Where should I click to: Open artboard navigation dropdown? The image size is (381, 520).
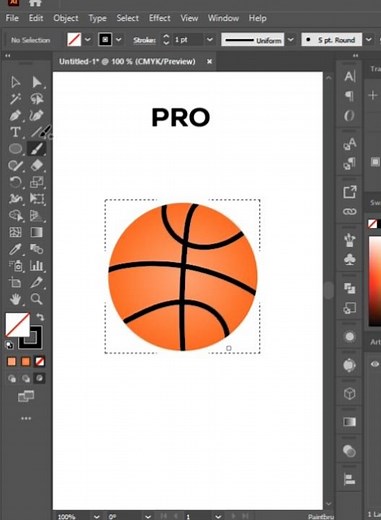[x=218, y=516]
